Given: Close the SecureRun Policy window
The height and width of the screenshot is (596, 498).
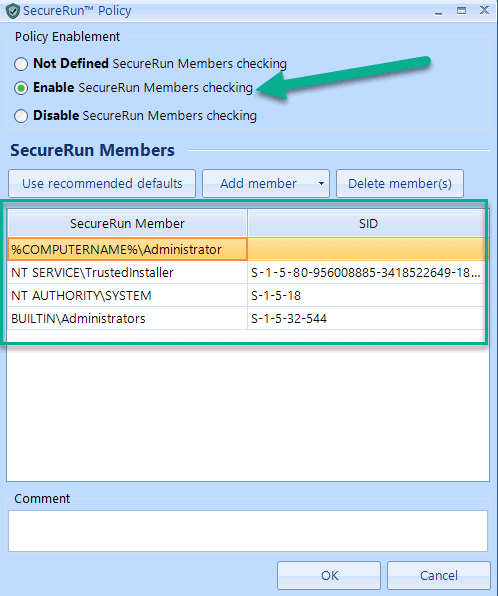Looking at the screenshot, I should click(x=484, y=10).
